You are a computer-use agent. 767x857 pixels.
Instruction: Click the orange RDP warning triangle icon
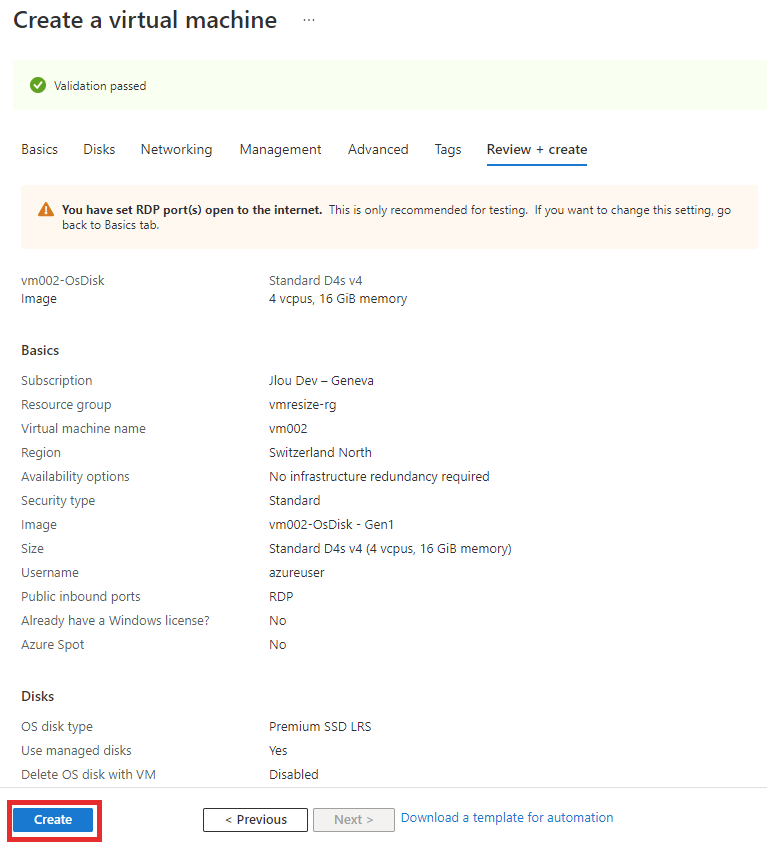(46, 210)
